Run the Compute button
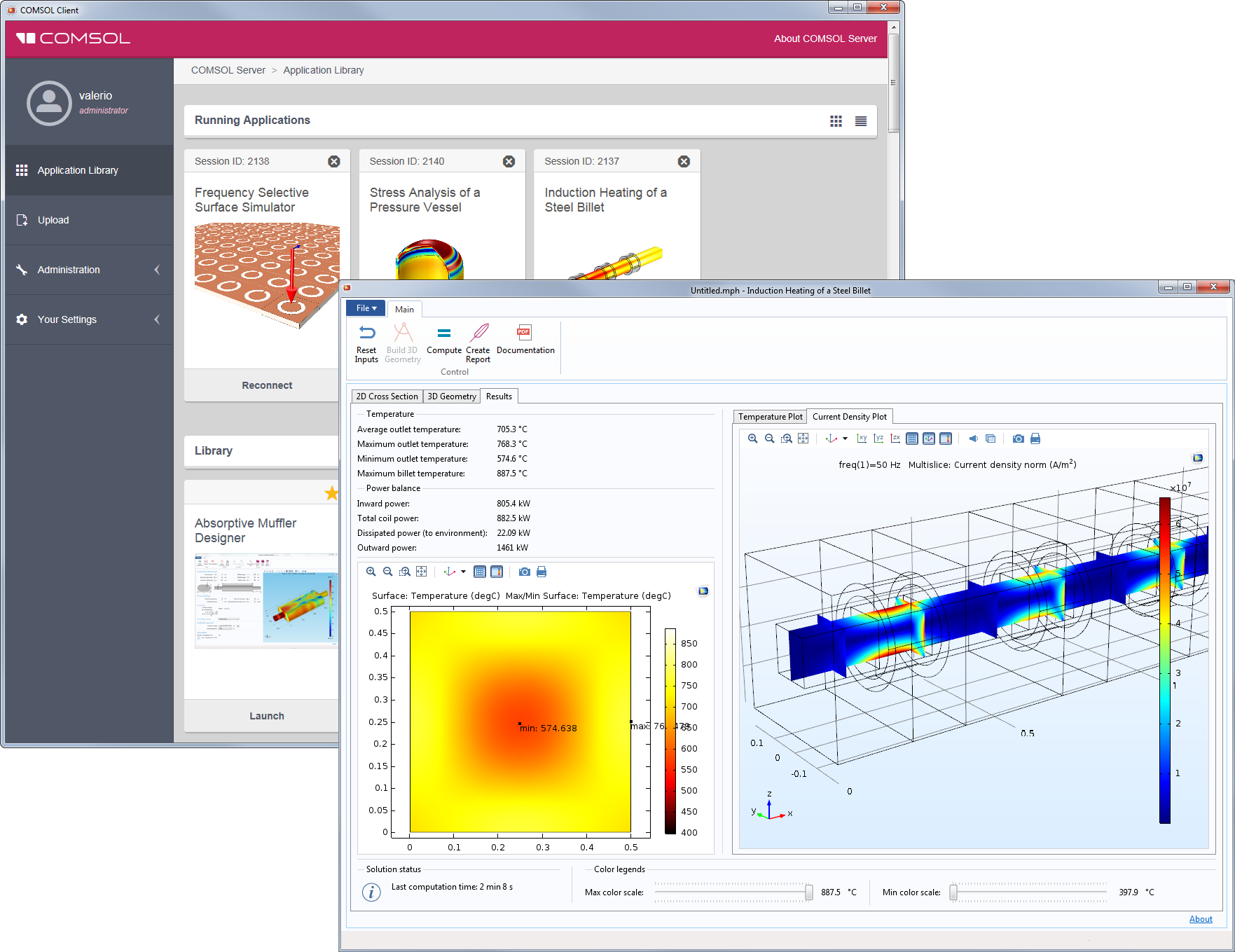Image resolution: width=1235 pixels, height=952 pixels. [444, 340]
